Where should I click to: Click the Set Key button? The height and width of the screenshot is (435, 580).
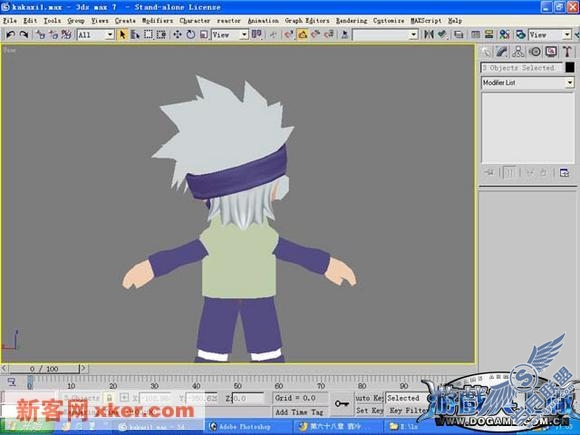[x=369, y=411]
